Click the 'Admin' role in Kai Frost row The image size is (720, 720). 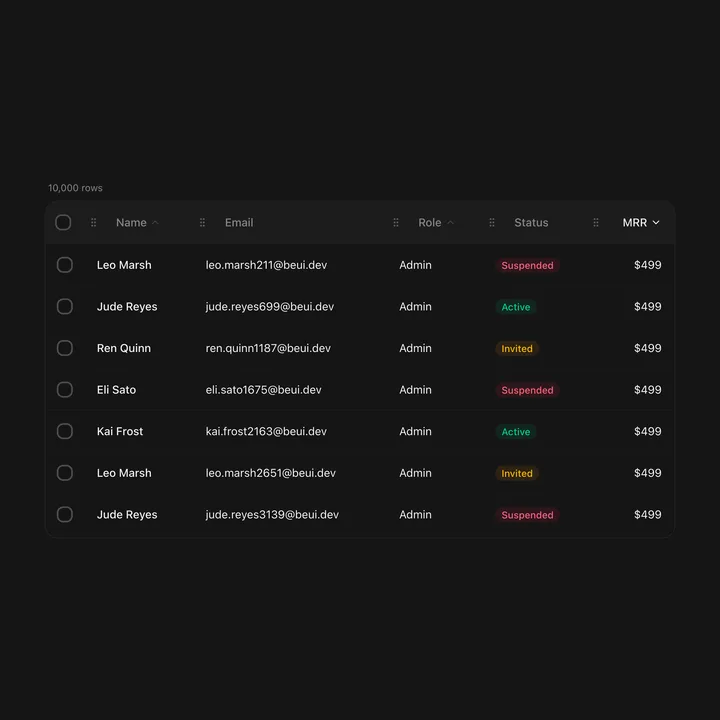pos(415,431)
